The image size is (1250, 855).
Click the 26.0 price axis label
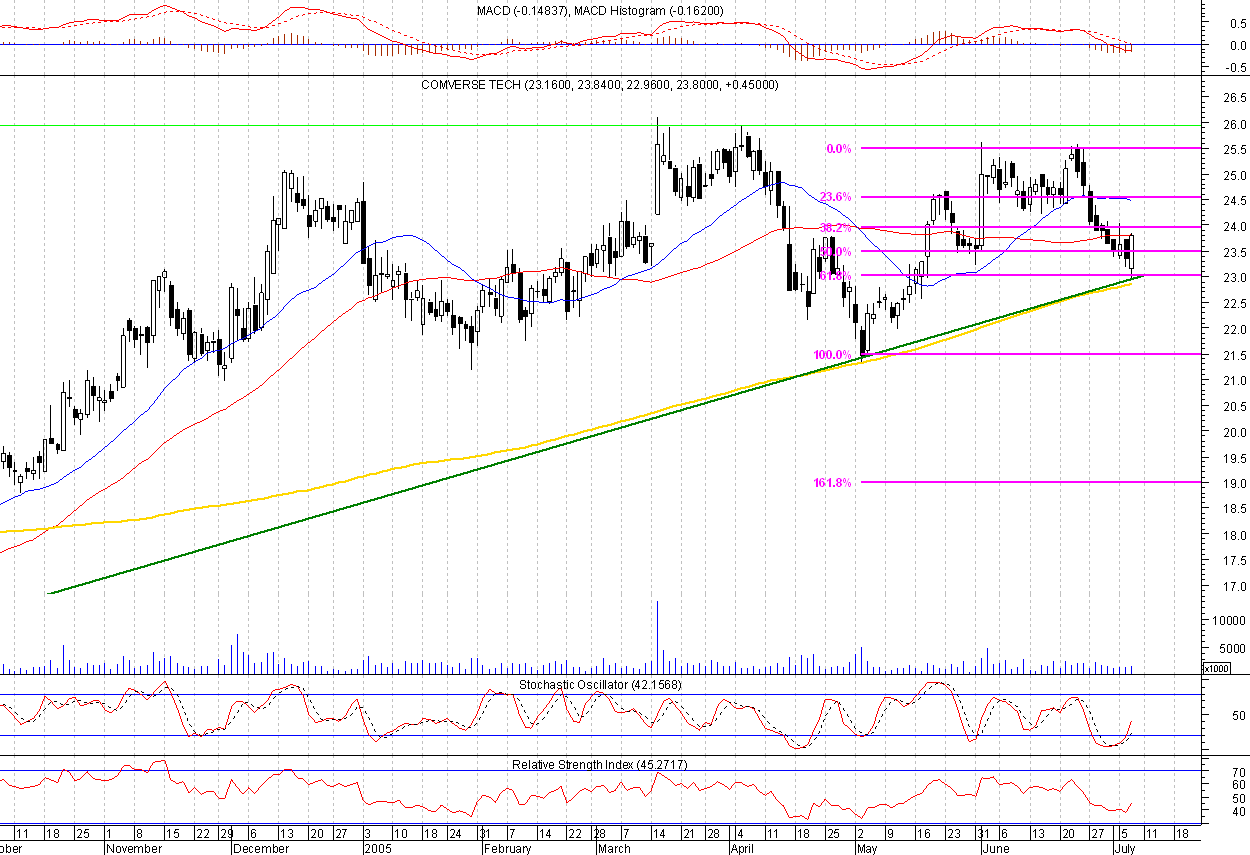1233,124
